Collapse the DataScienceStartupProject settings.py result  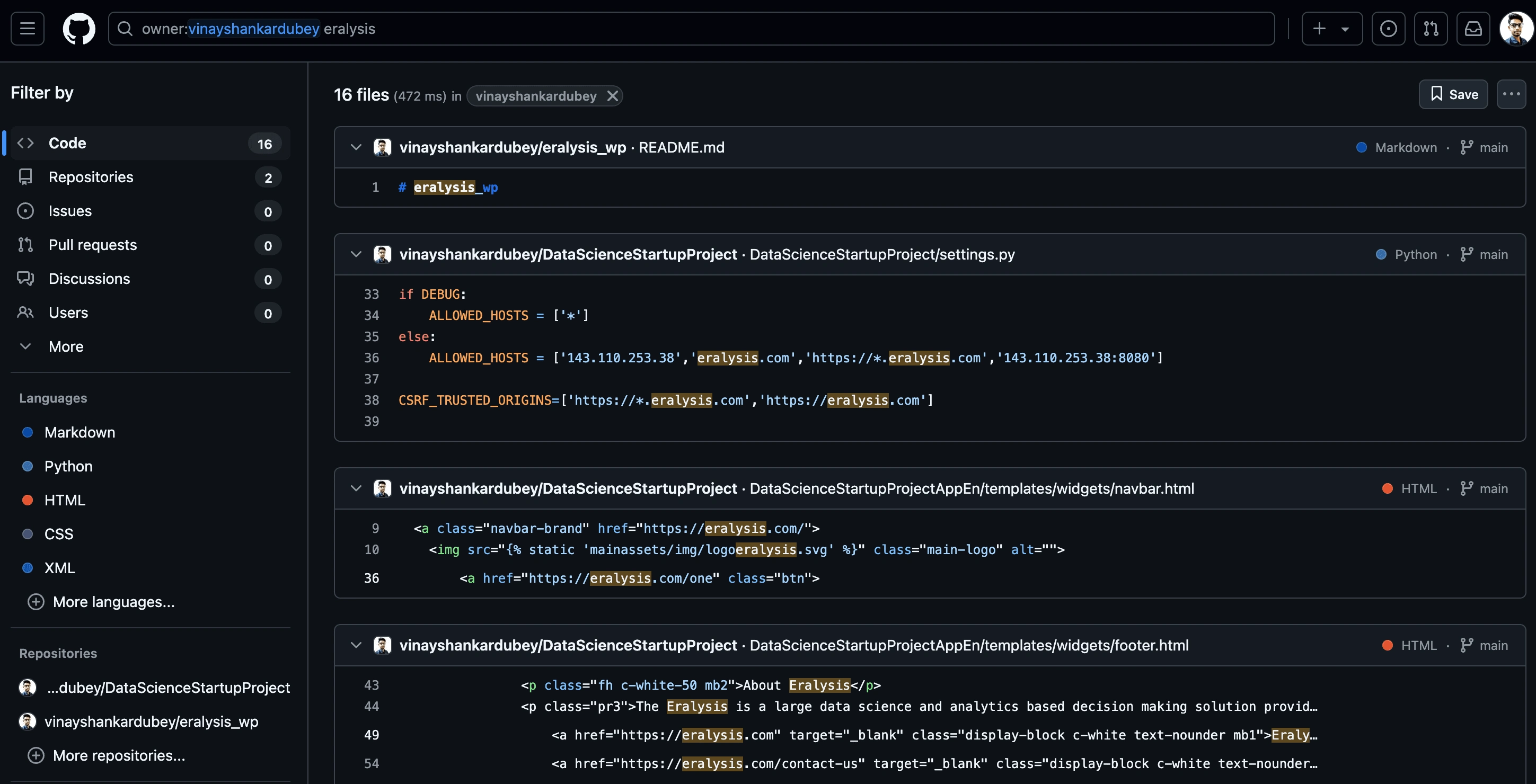(x=354, y=254)
